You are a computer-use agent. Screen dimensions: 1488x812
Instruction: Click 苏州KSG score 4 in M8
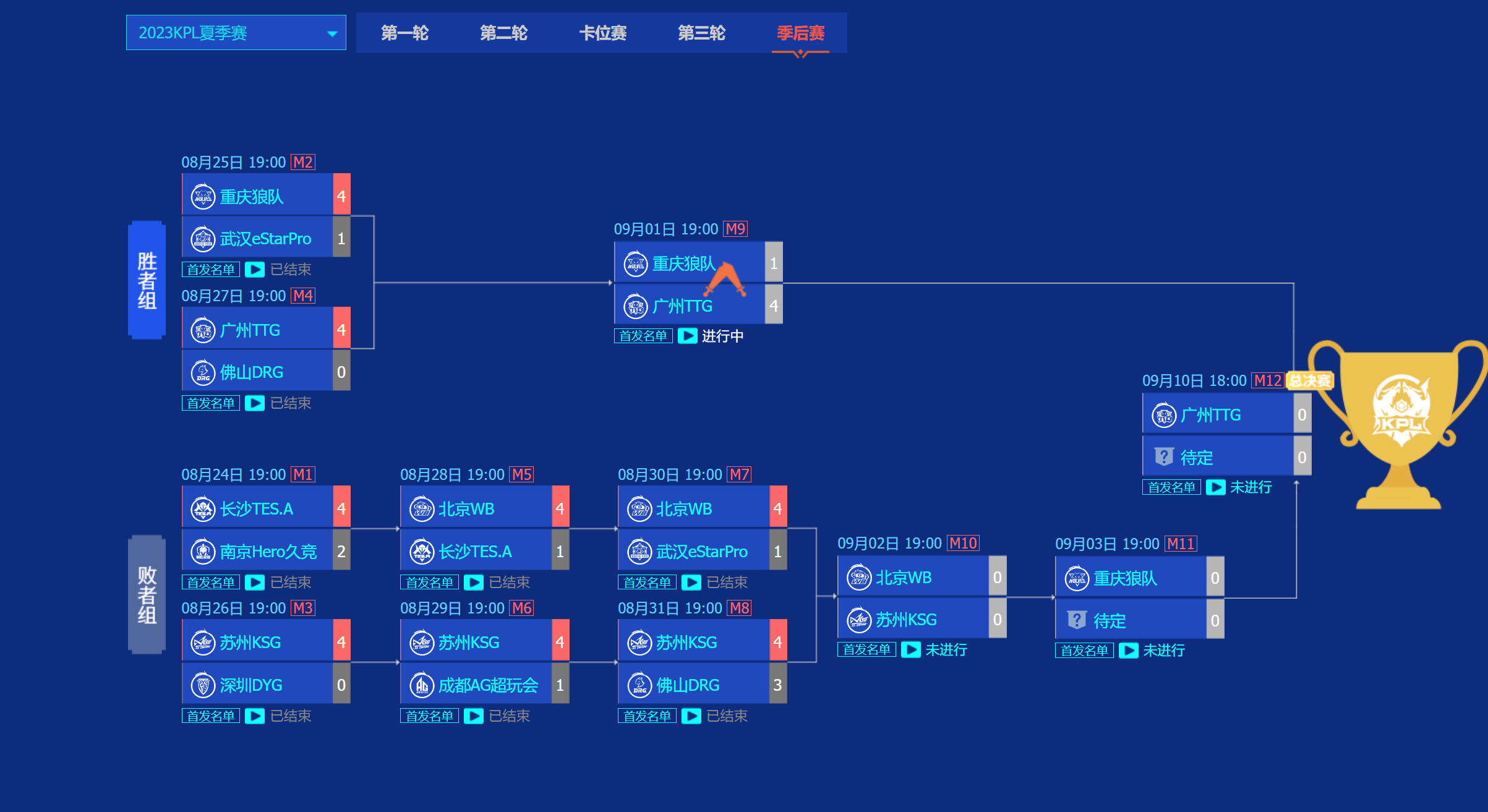[778, 643]
